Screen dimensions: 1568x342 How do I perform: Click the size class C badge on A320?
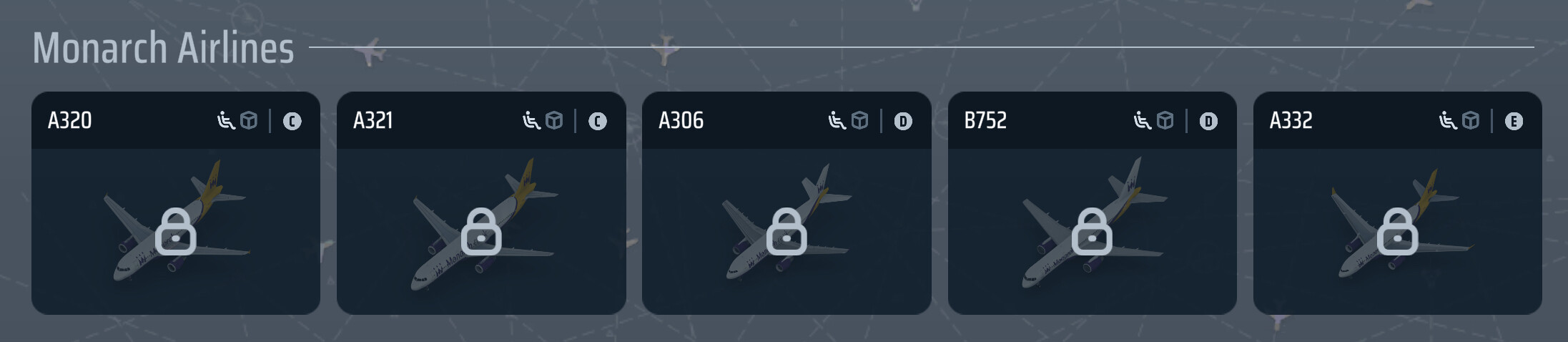pyautogui.click(x=292, y=122)
